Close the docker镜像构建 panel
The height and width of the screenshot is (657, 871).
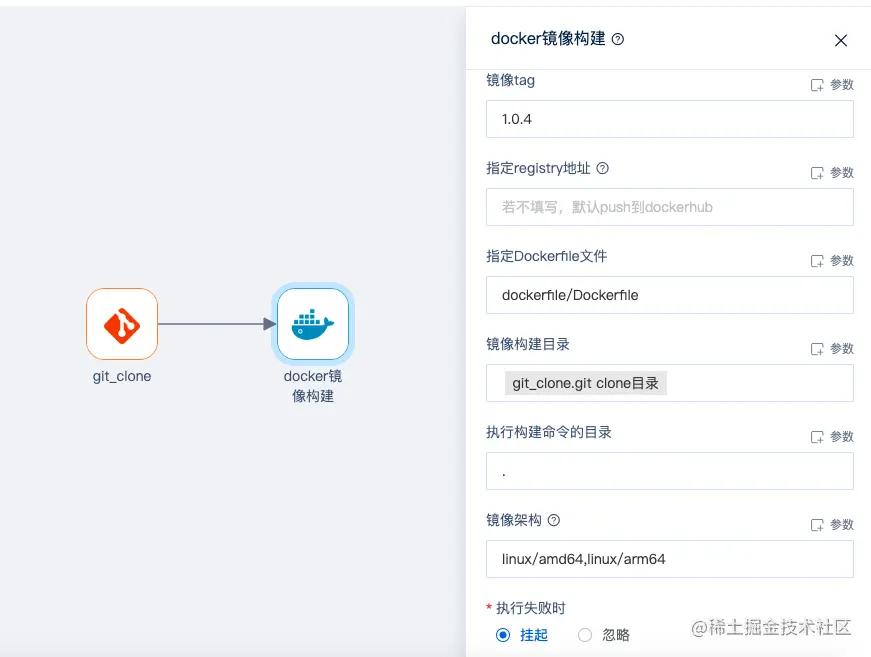click(x=840, y=41)
